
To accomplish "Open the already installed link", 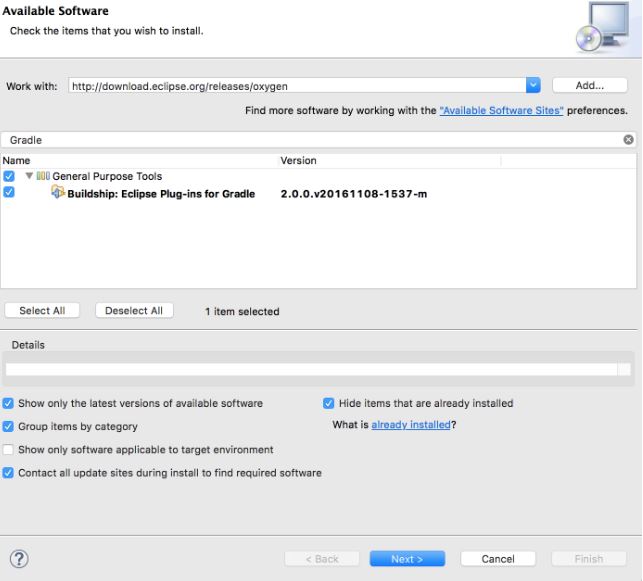I will [x=411, y=424].
